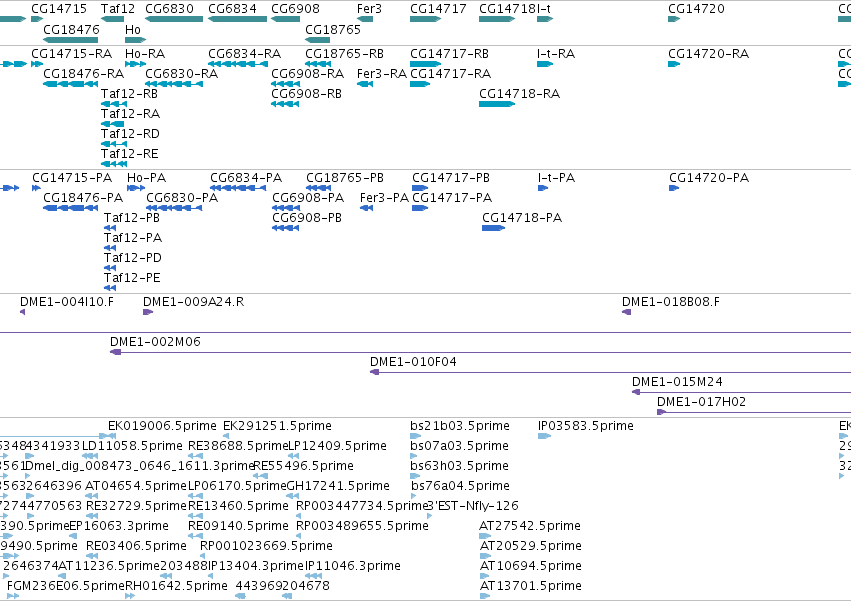Click the RH01642.5prime EST label

176,586
